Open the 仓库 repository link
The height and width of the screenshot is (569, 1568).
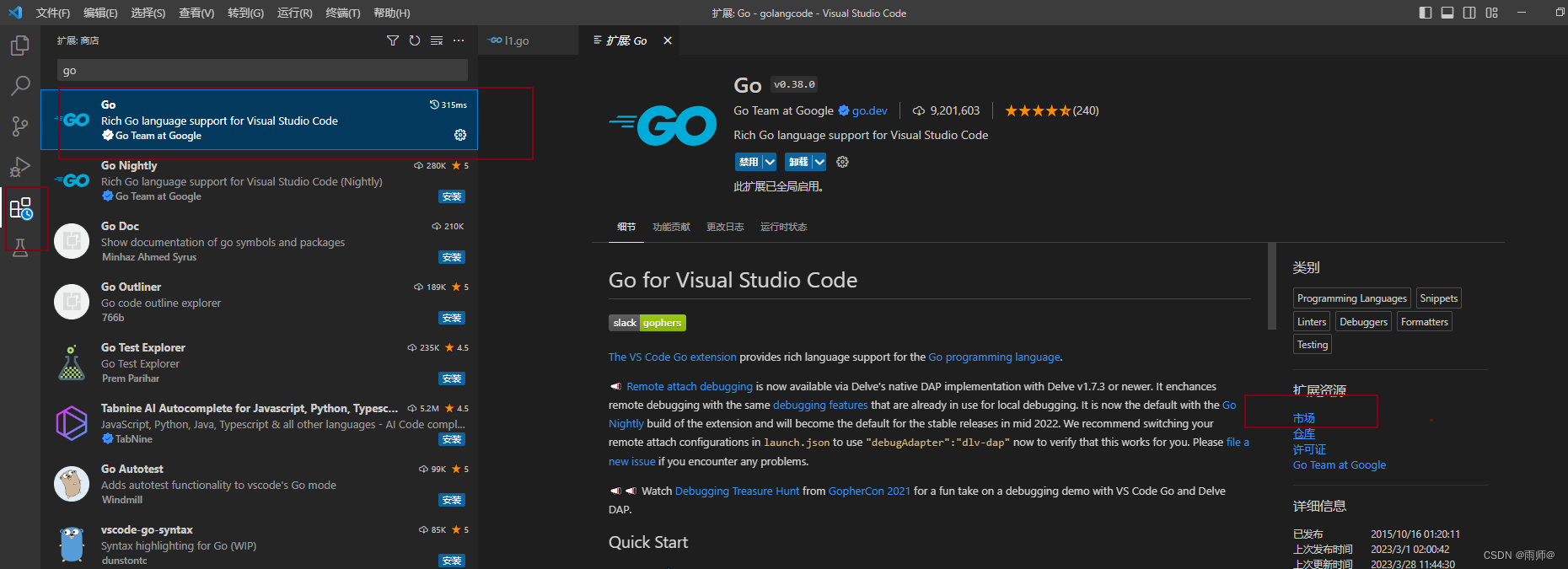pyautogui.click(x=1304, y=433)
